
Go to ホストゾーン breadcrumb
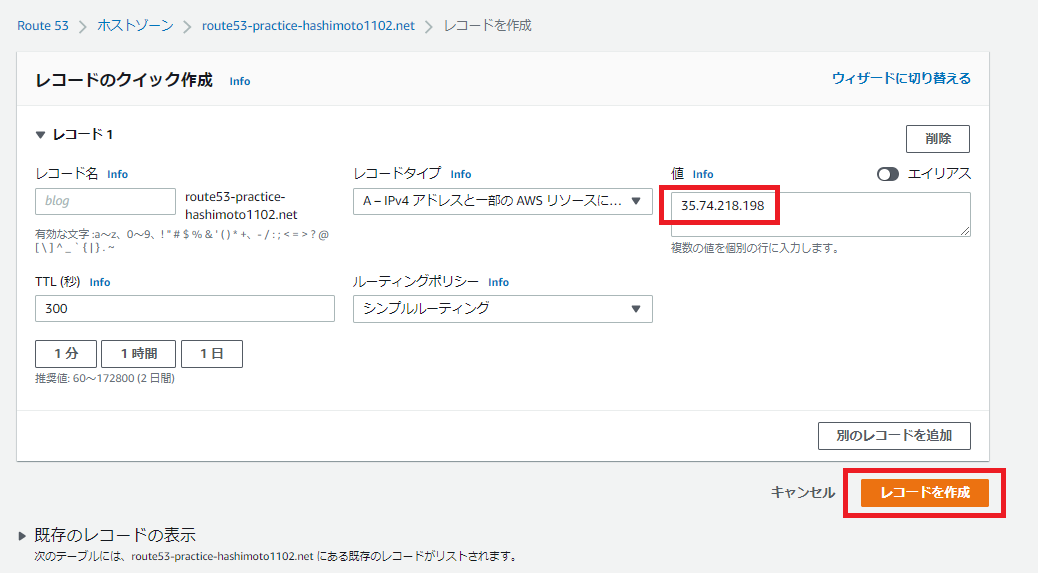coord(134,26)
